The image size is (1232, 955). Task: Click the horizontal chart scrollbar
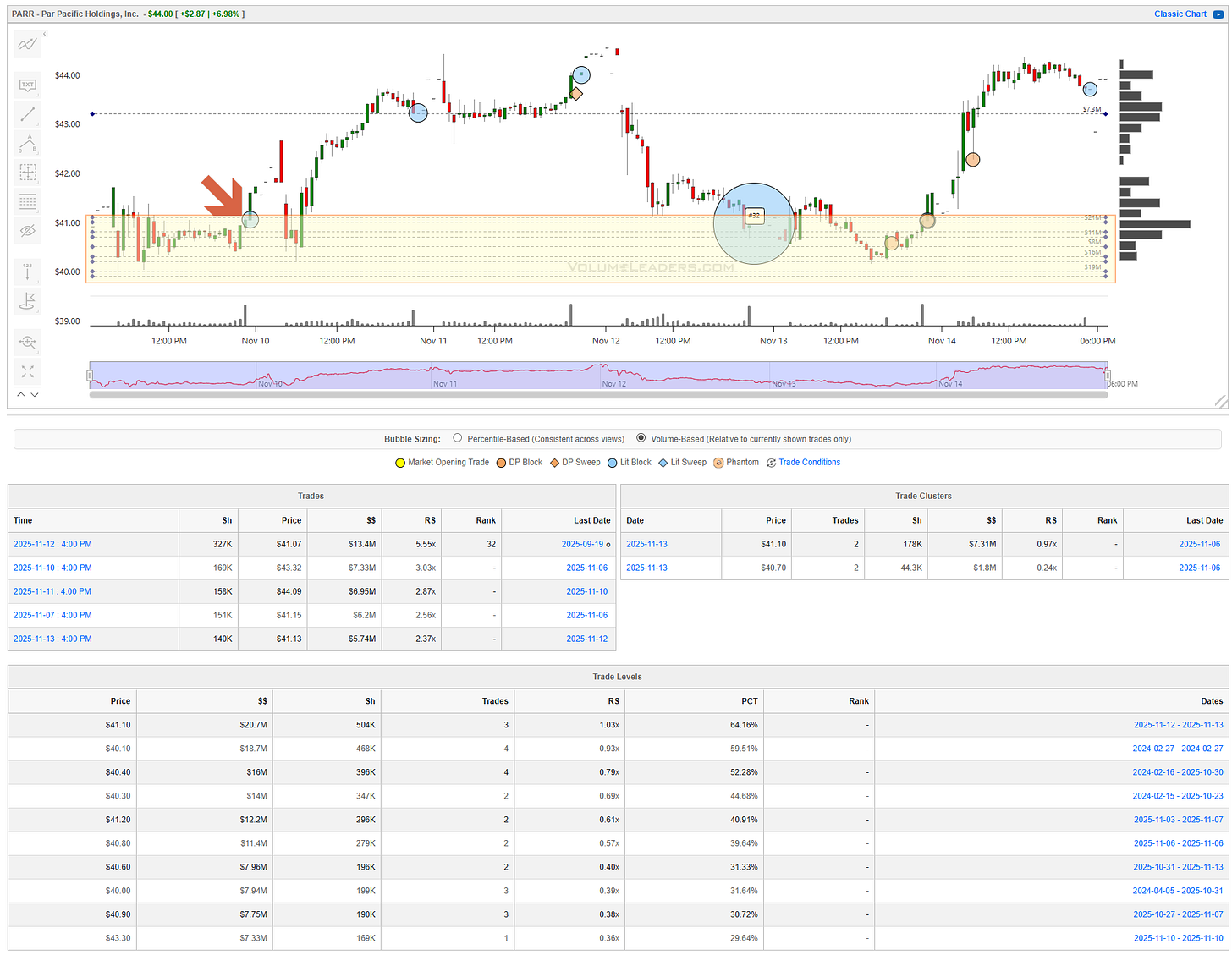point(598,395)
